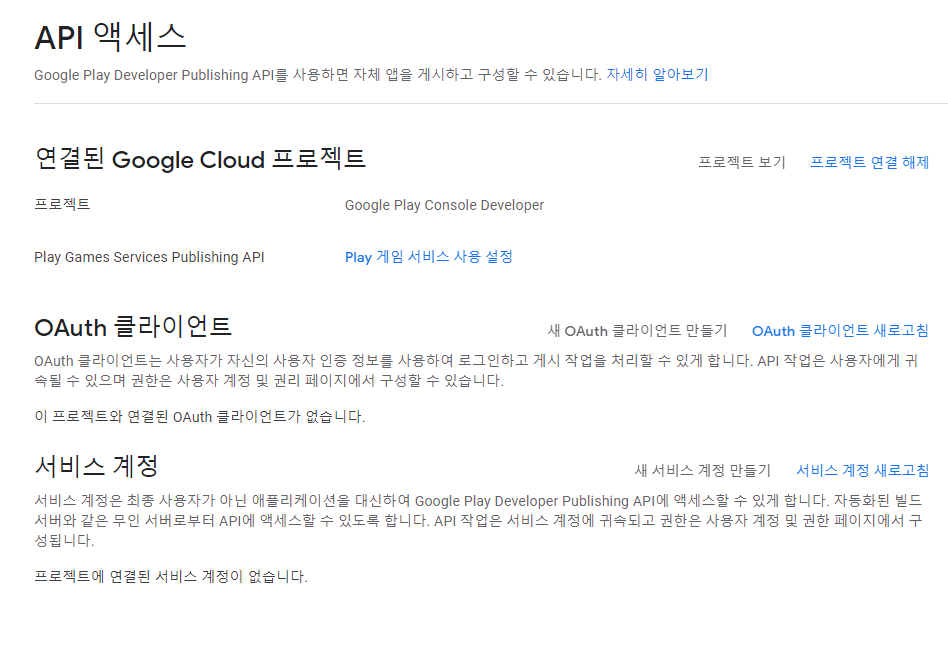Click the OAuth 클라이언트 section heading
This screenshot has height=662, width=948.
(133, 327)
